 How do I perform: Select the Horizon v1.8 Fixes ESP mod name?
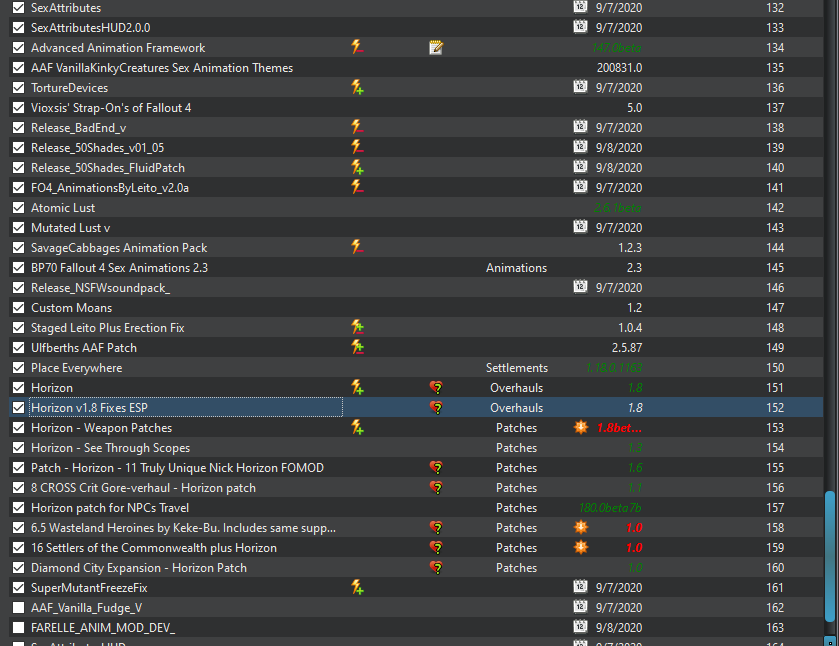pos(89,408)
